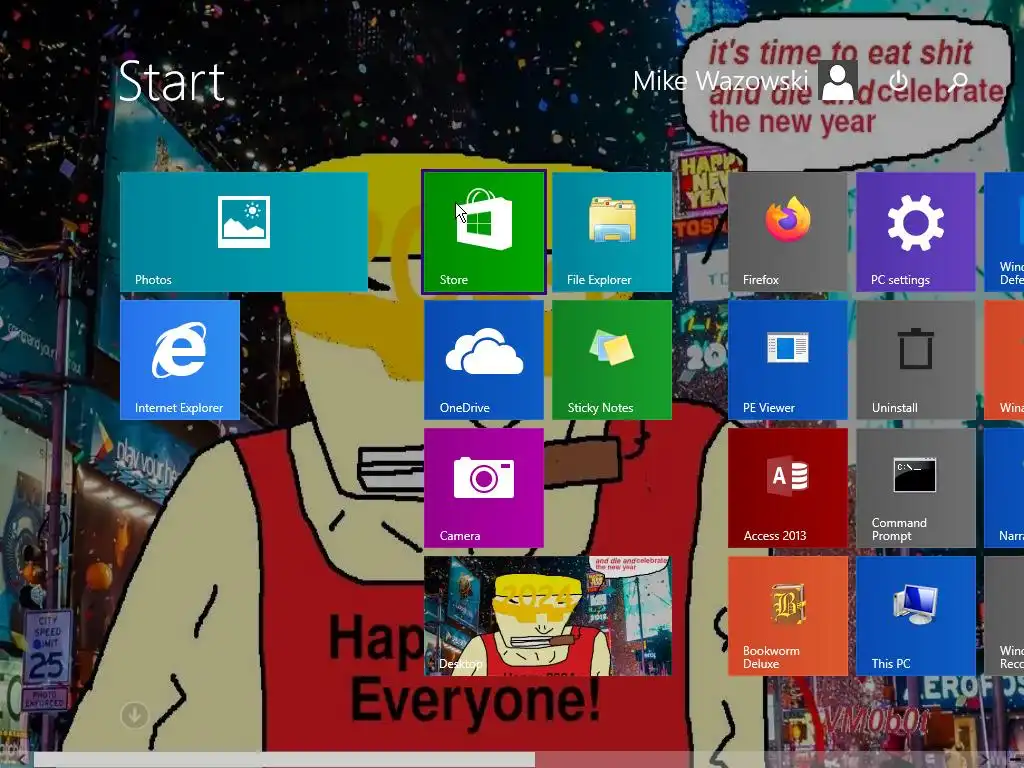Click the search magnifier icon
1024x768 pixels.
[x=958, y=82]
